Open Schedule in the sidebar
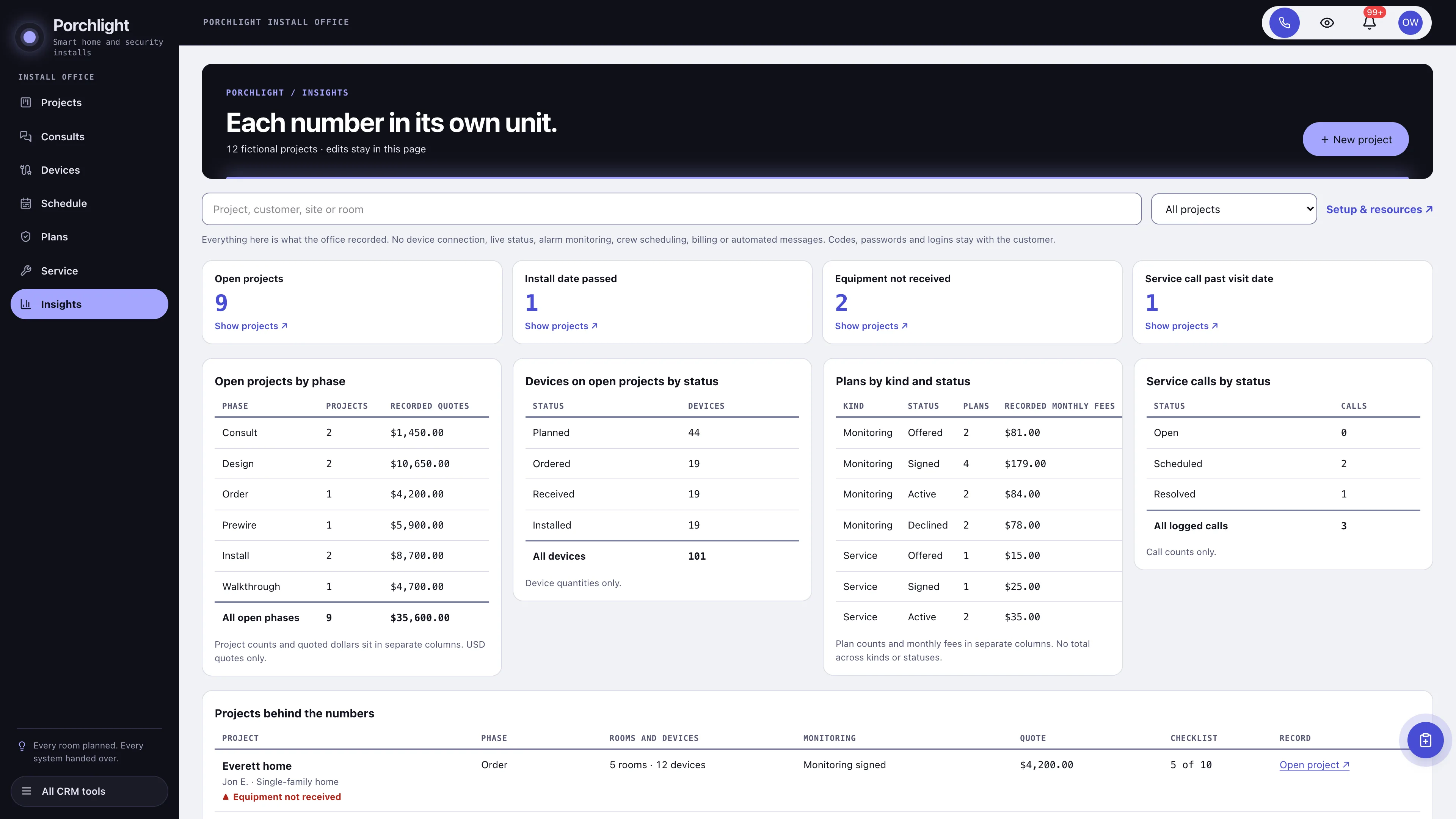The width and height of the screenshot is (1456, 819). [89, 204]
